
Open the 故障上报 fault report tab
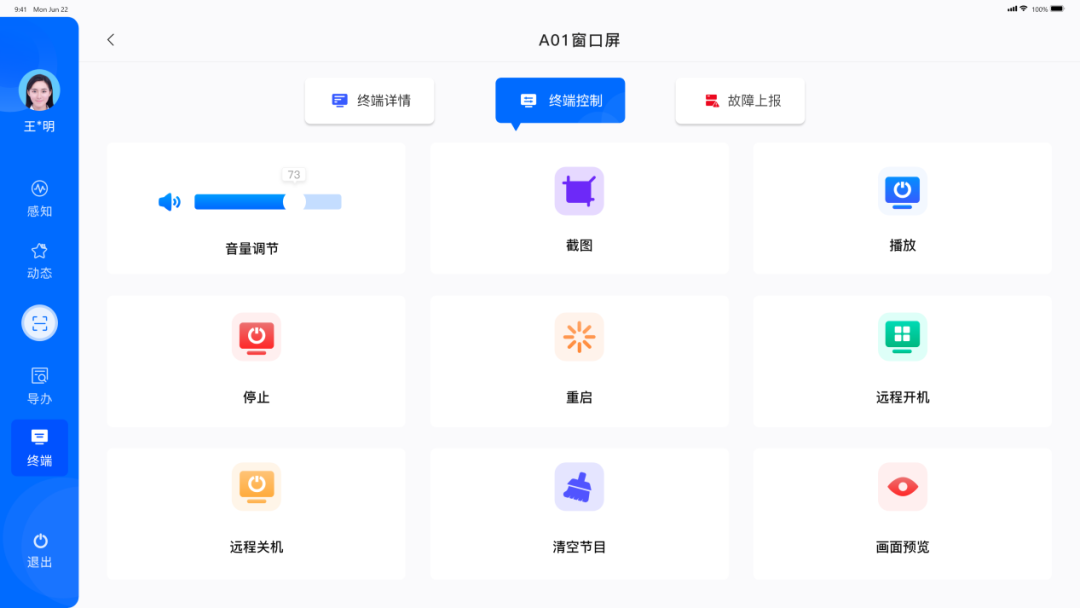[x=740, y=101]
